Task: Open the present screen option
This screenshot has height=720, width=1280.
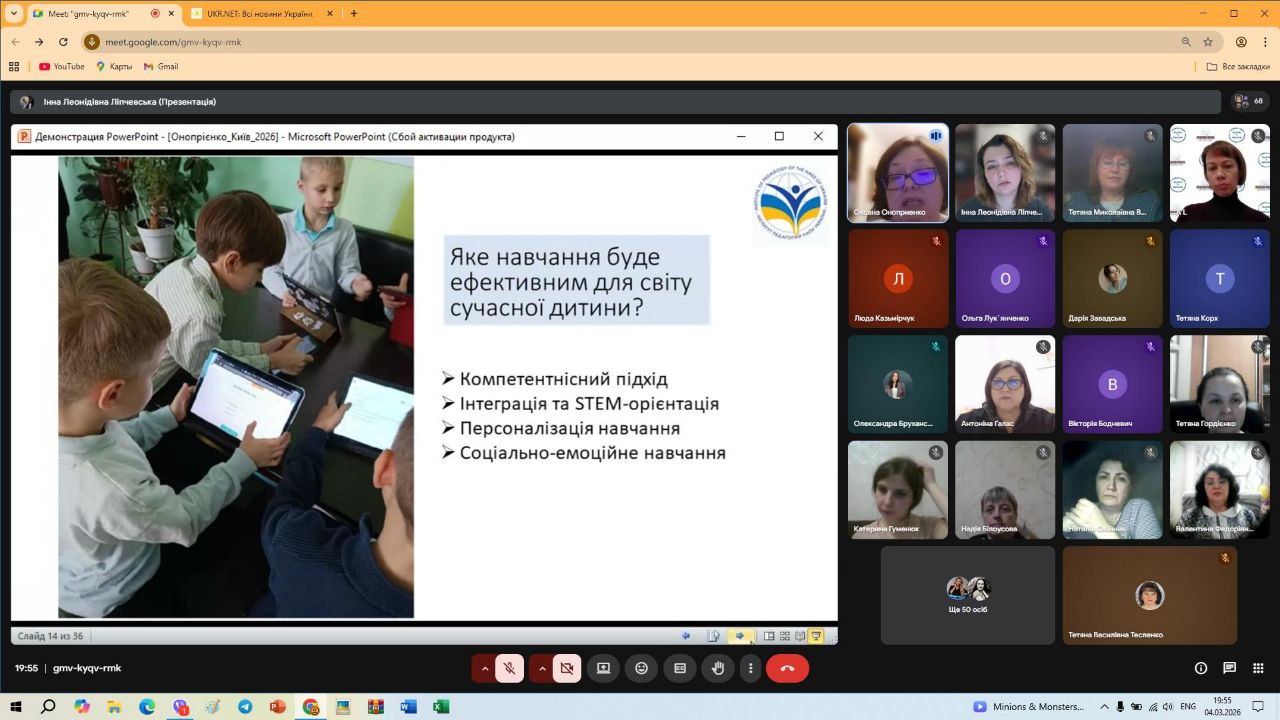Action: pyautogui.click(x=603, y=668)
